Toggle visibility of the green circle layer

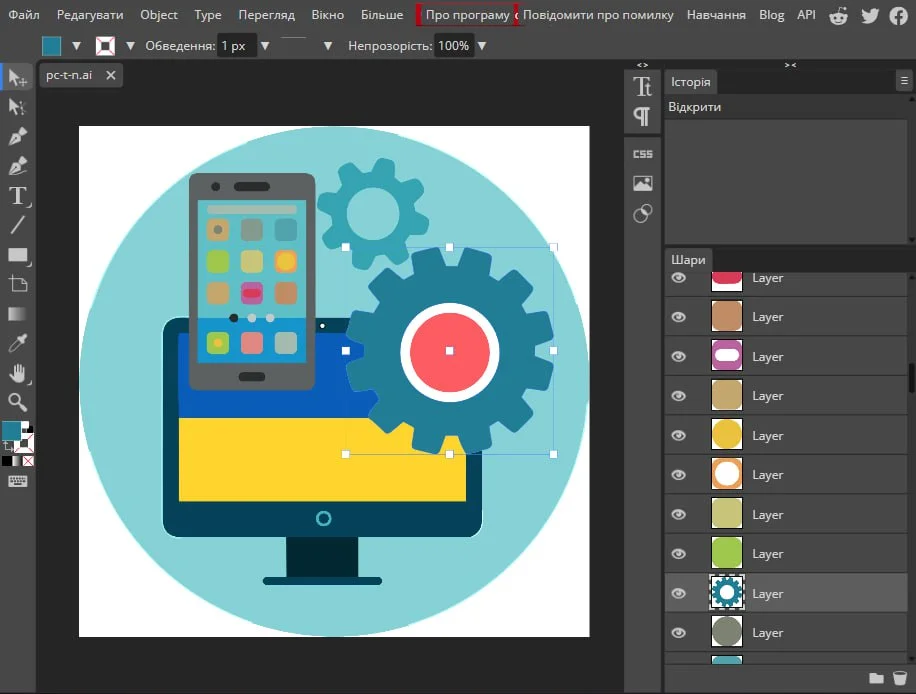tap(679, 553)
